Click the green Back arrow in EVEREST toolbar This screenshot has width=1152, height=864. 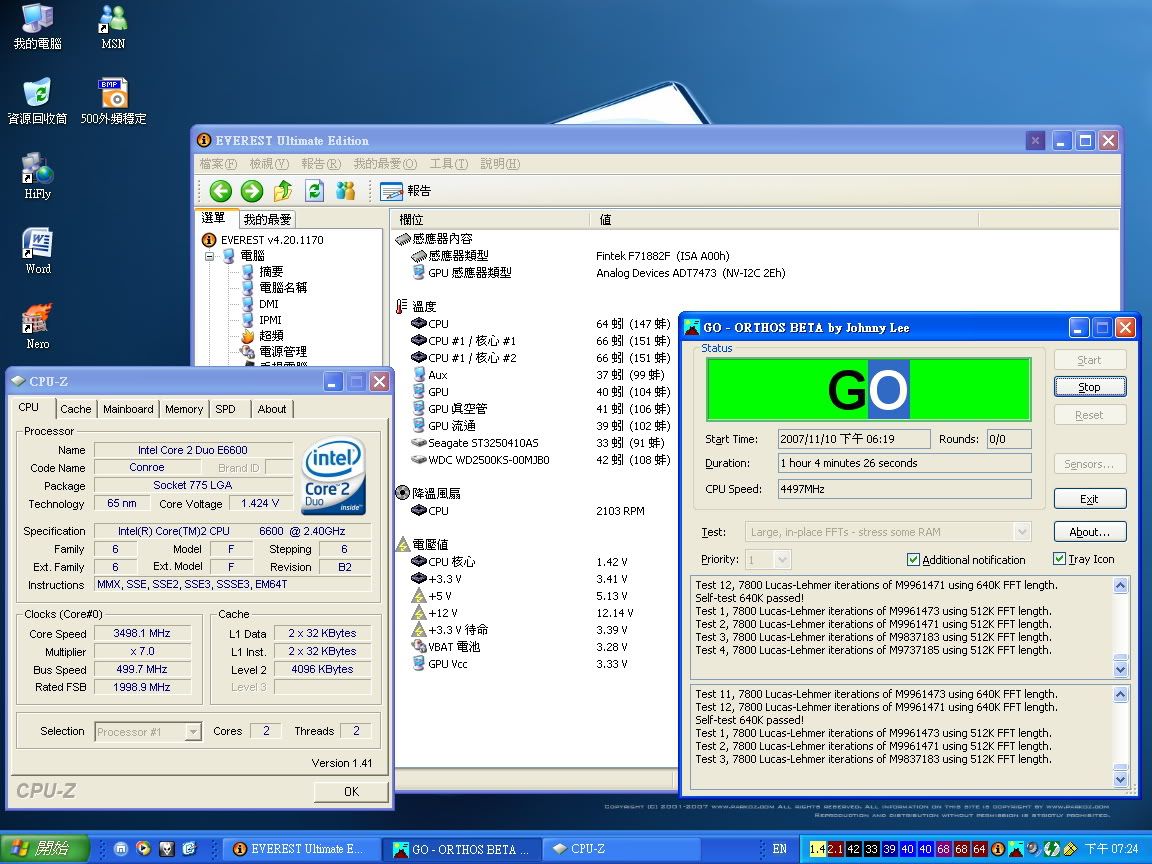point(221,191)
